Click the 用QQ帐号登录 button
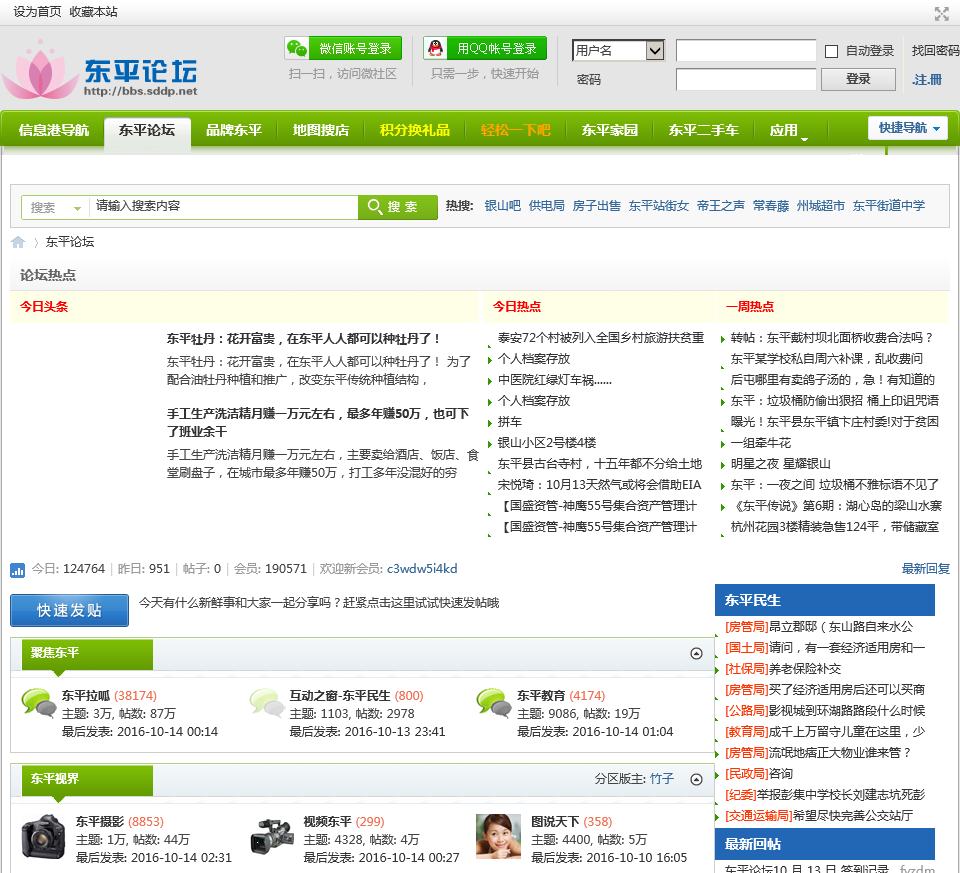 [485, 48]
